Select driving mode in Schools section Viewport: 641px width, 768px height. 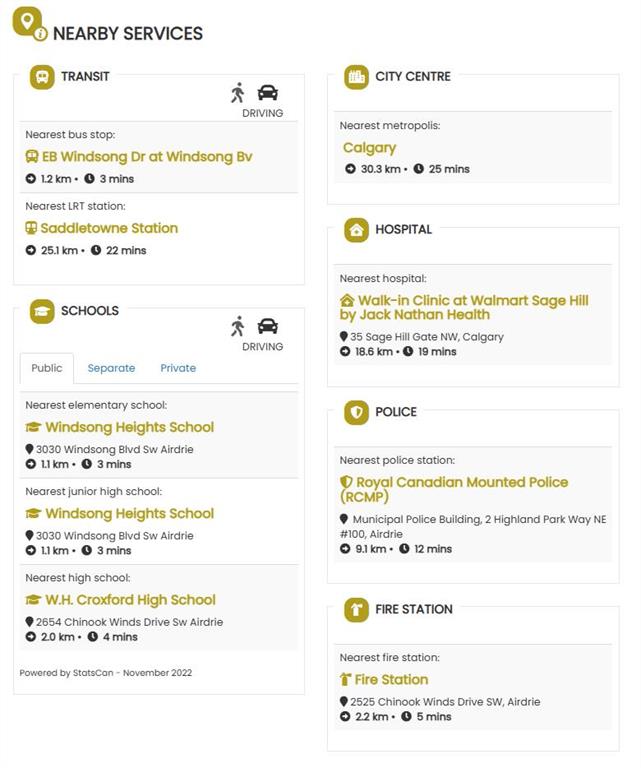tap(267, 326)
